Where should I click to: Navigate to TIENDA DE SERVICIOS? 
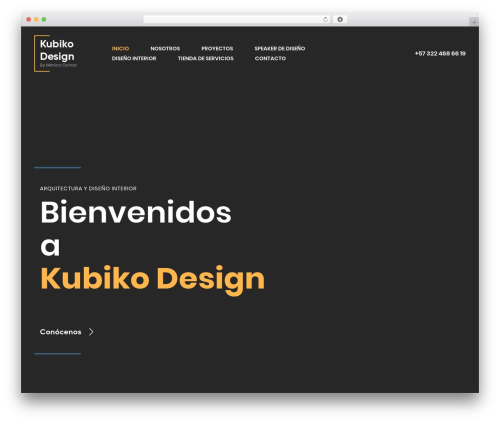[x=206, y=58]
